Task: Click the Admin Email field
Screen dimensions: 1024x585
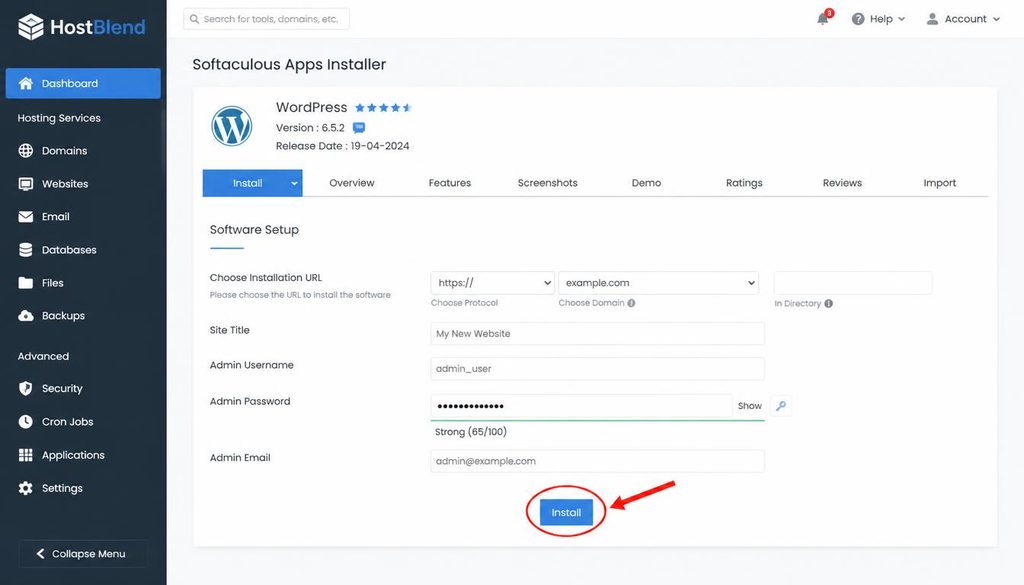Action: 597,461
